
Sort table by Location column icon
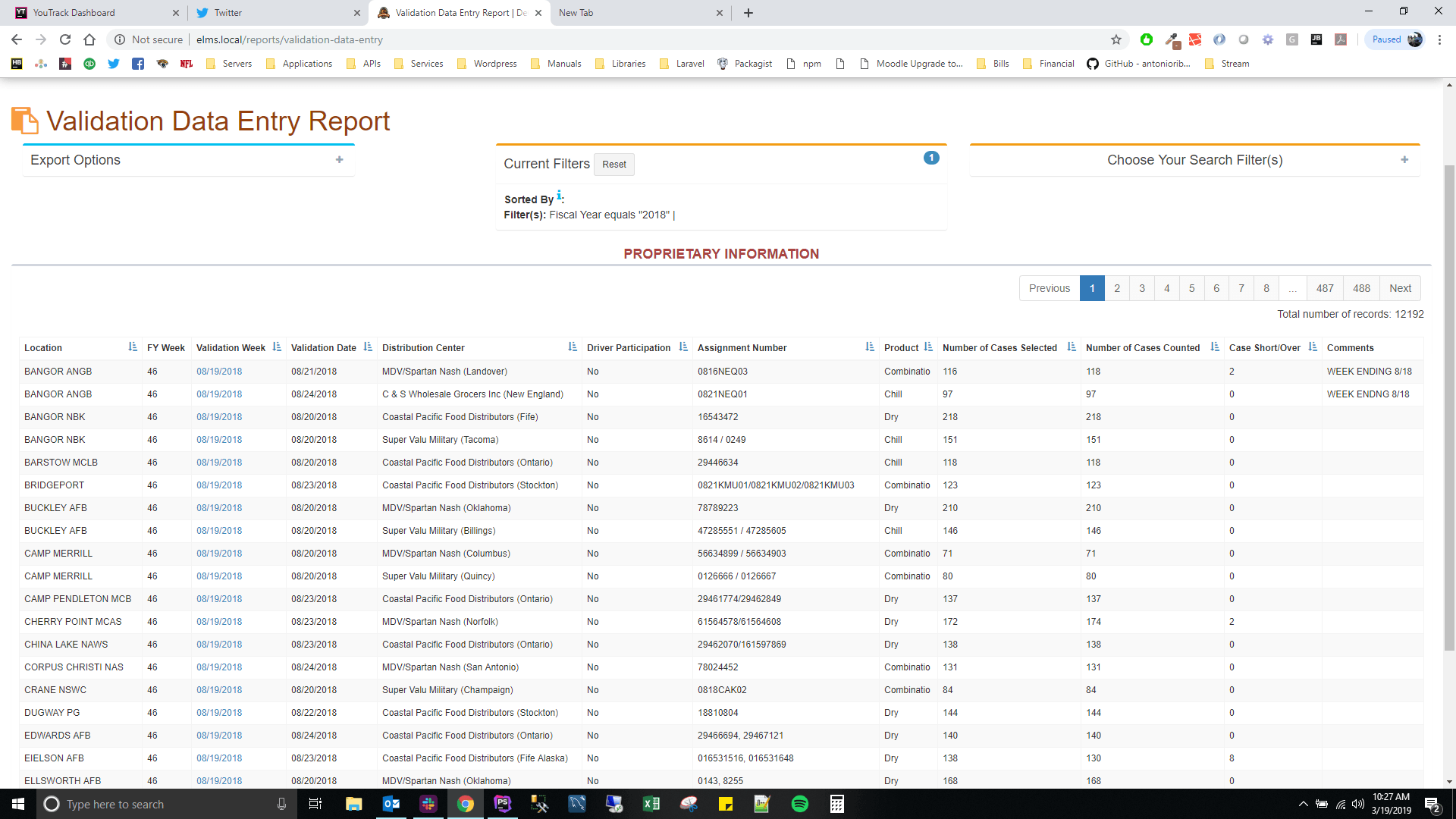tap(133, 347)
